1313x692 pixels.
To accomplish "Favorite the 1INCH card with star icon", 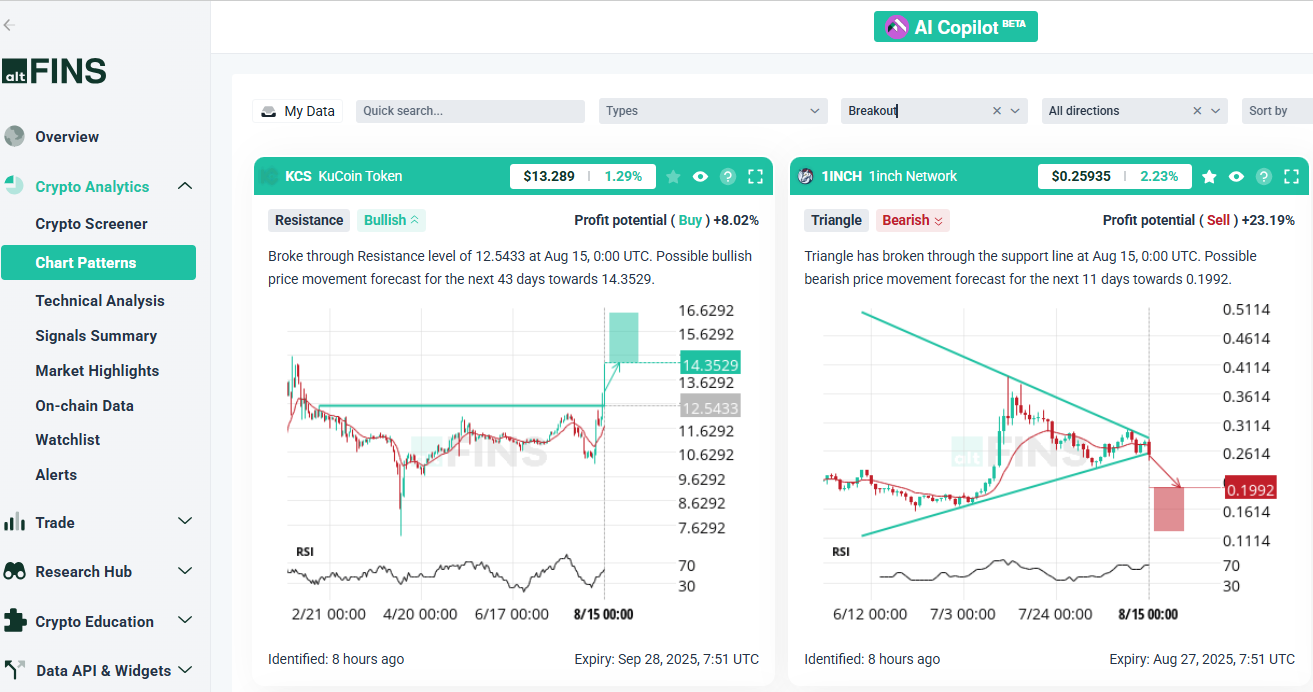I will [1209, 177].
